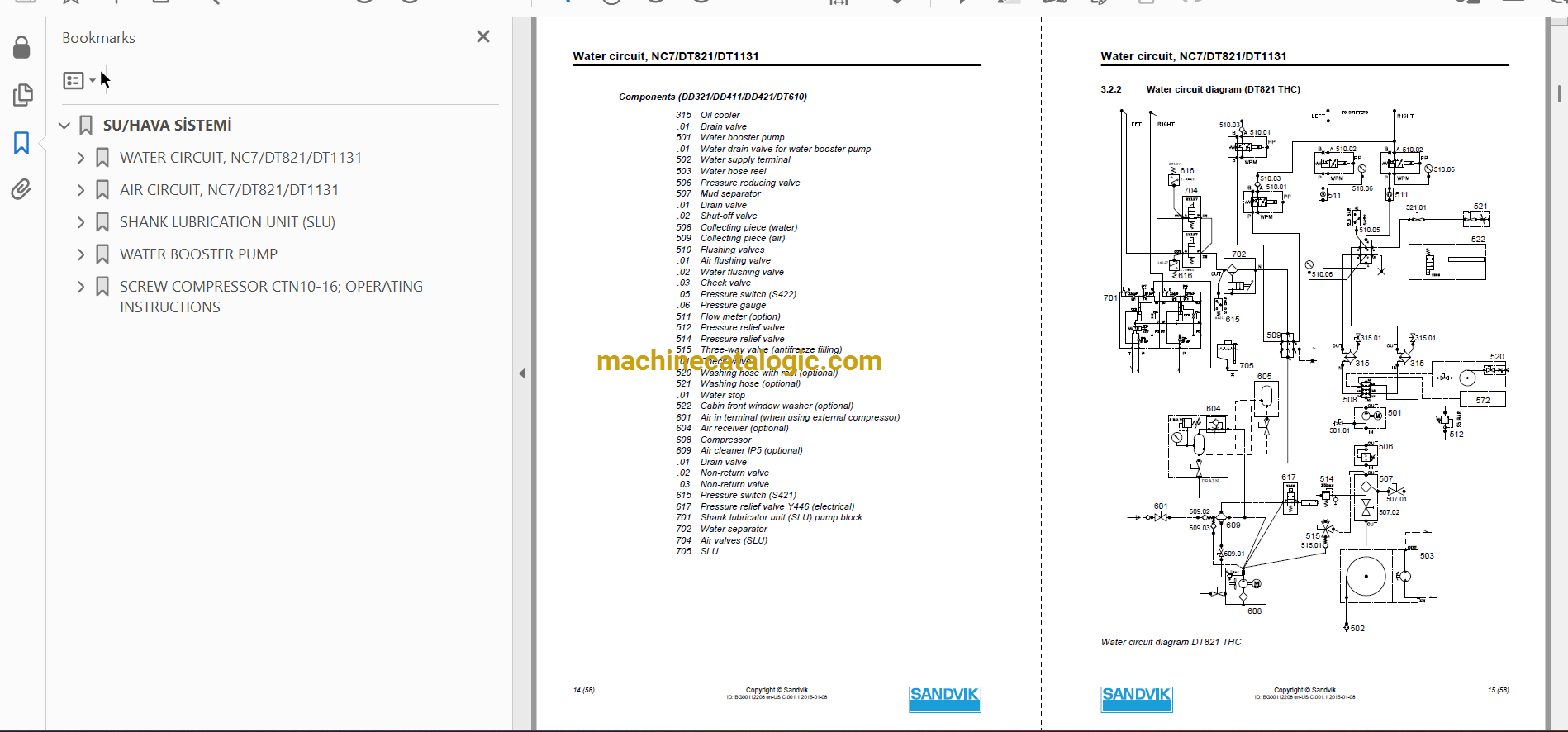Click the '702 Water separator' list entry

721,529
